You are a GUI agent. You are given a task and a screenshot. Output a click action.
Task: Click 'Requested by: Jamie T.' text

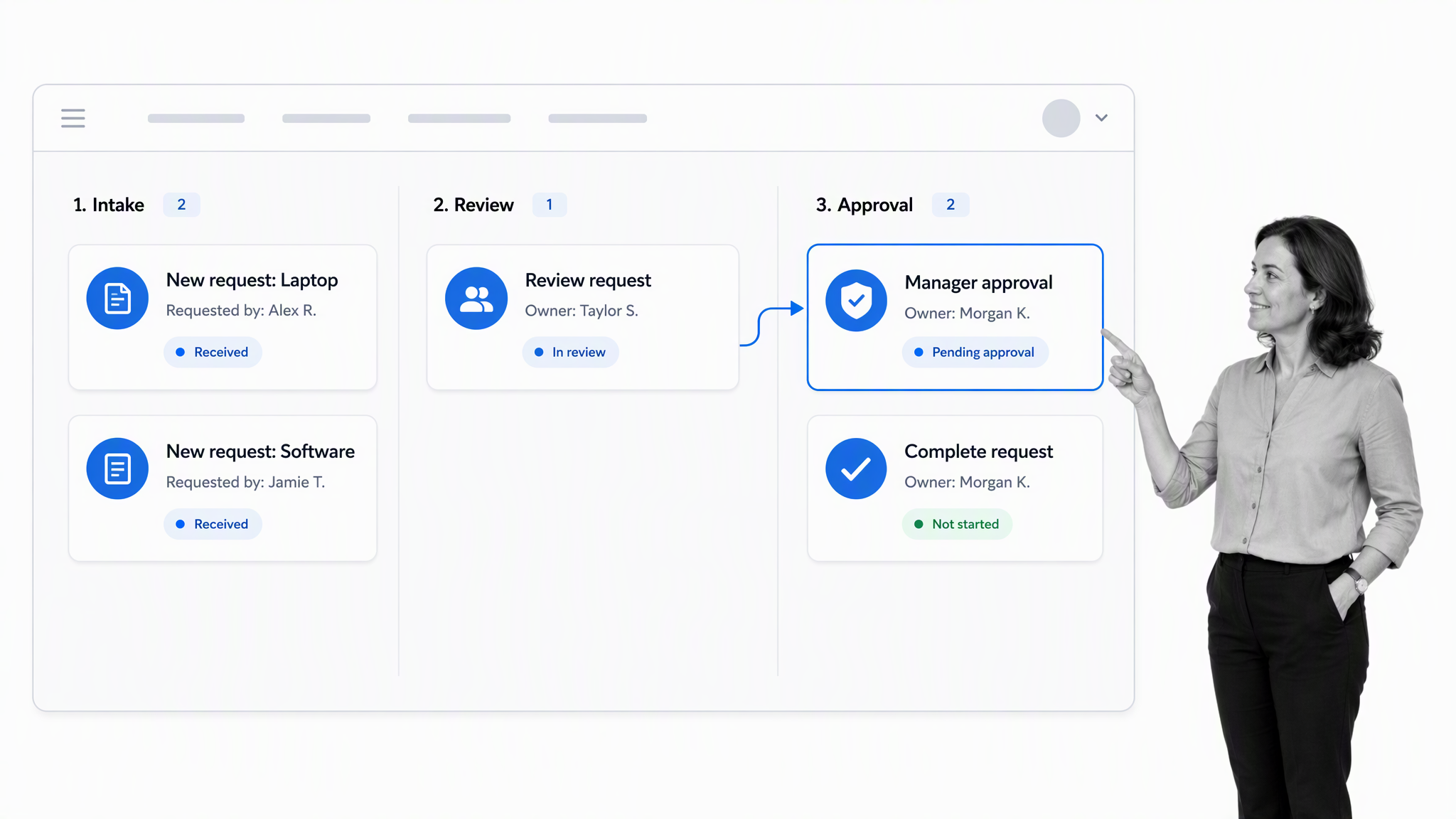245,482
